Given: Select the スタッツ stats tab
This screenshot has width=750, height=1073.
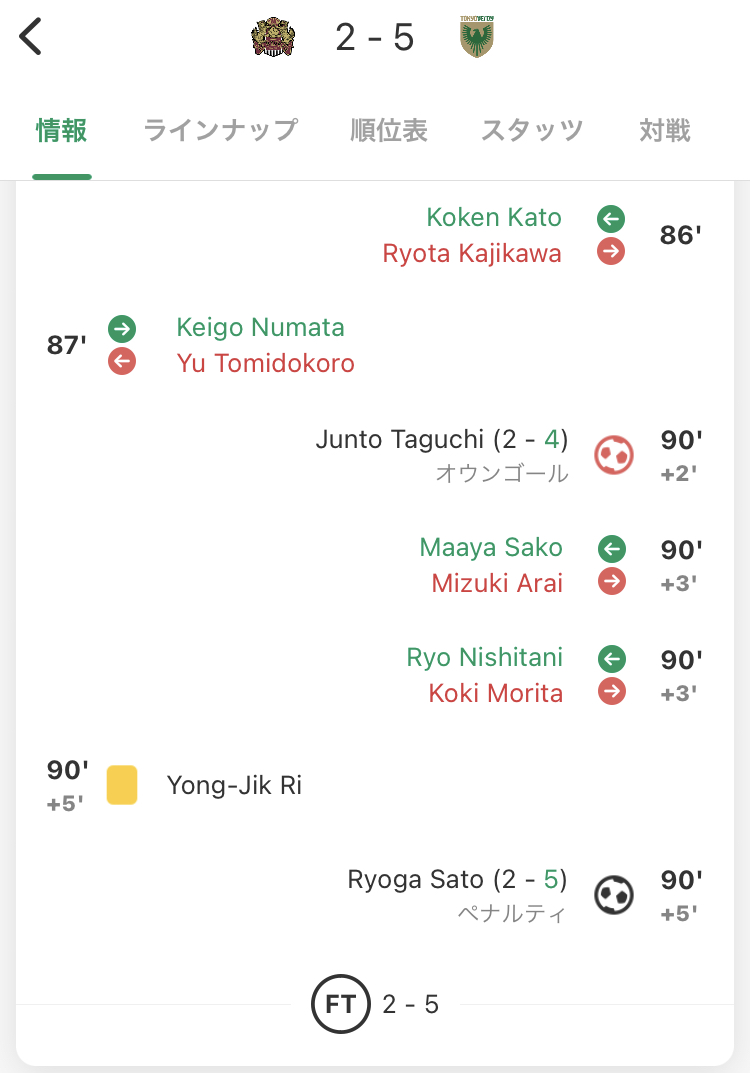Looking at the screenshot, I should pos(532,130).
